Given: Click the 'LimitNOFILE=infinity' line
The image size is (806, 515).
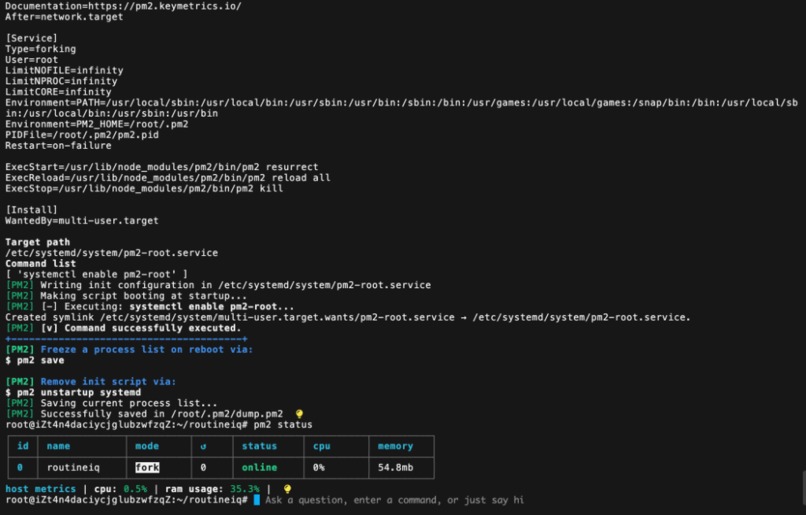Looking at the screenshot, I should click(64, 70).
